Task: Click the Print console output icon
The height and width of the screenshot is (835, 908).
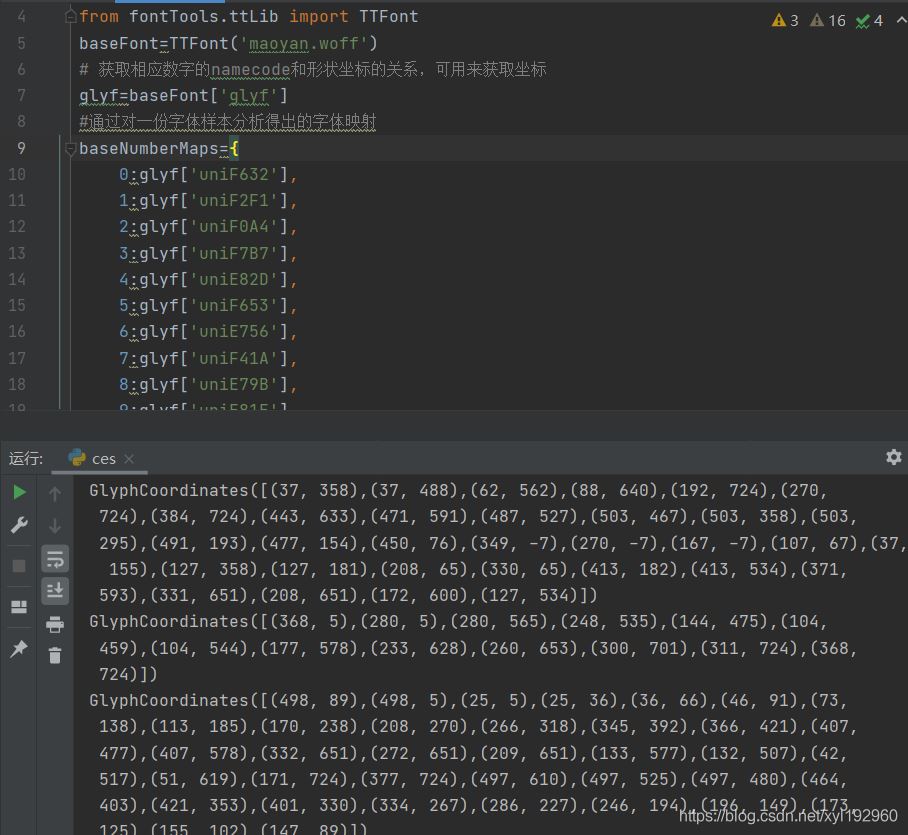Action: coord(55,625)
